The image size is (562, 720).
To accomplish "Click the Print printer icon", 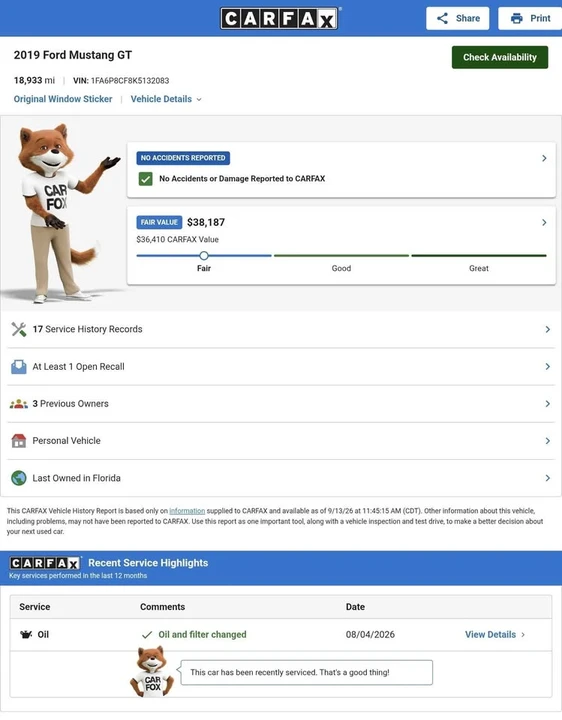I will coord(517,18).
